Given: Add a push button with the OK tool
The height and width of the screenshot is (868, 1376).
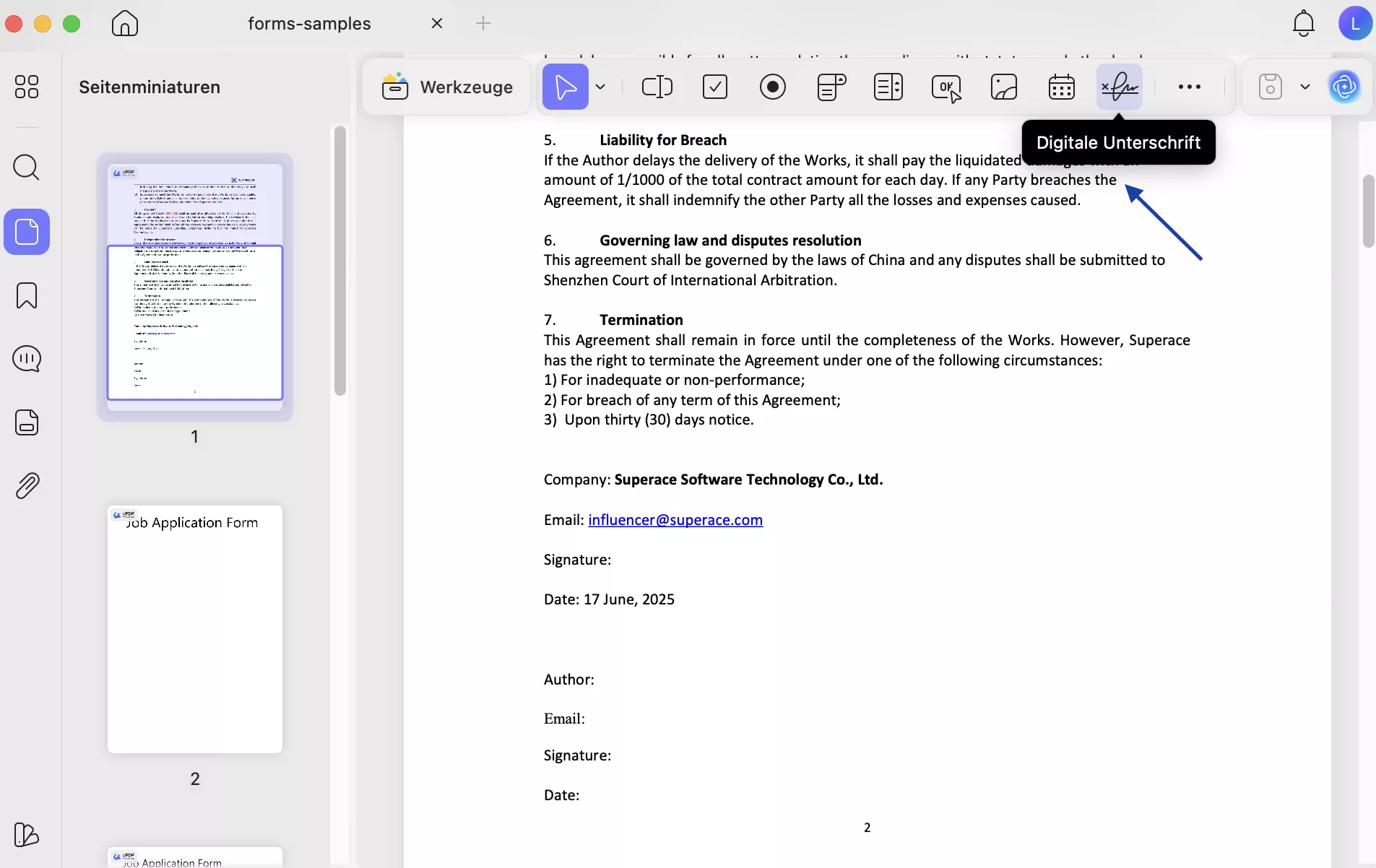Looking at the screenshot, I should [x=947, y=87].
